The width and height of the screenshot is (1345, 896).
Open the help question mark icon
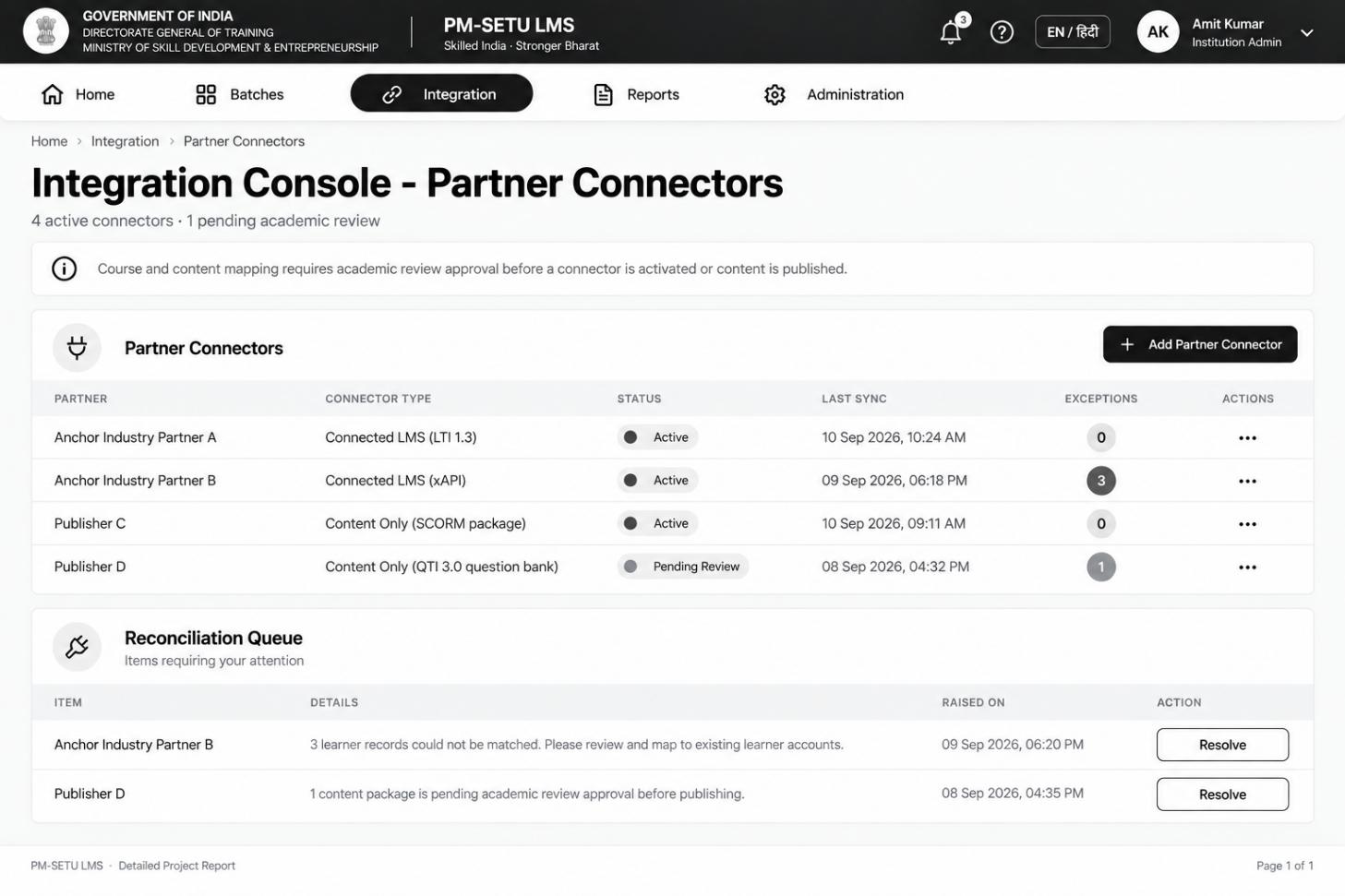(1002, 32)
